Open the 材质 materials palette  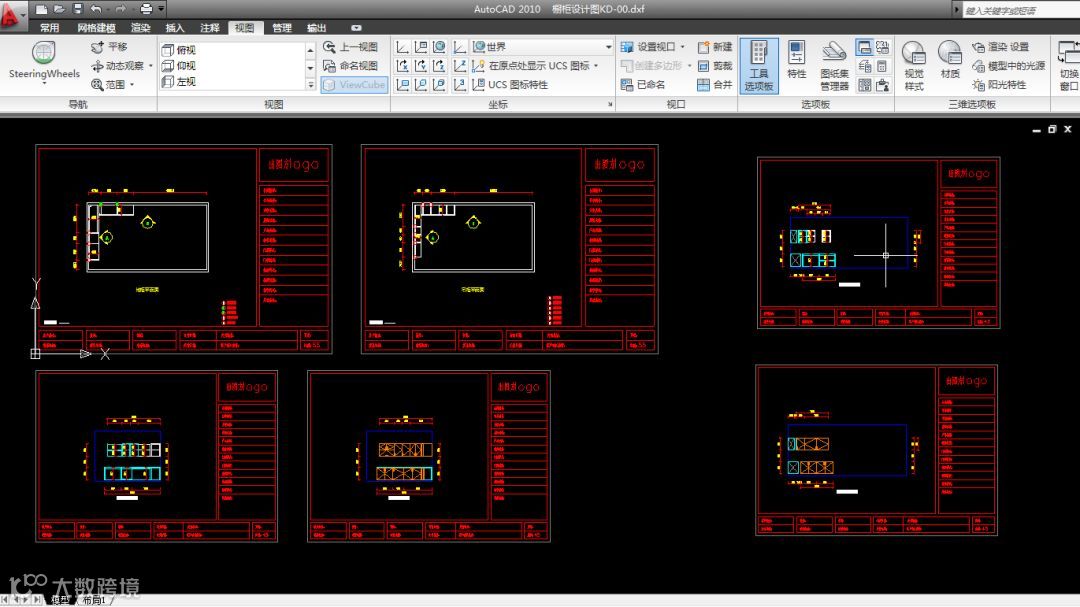pyautogui.click(x=950, y=61)
